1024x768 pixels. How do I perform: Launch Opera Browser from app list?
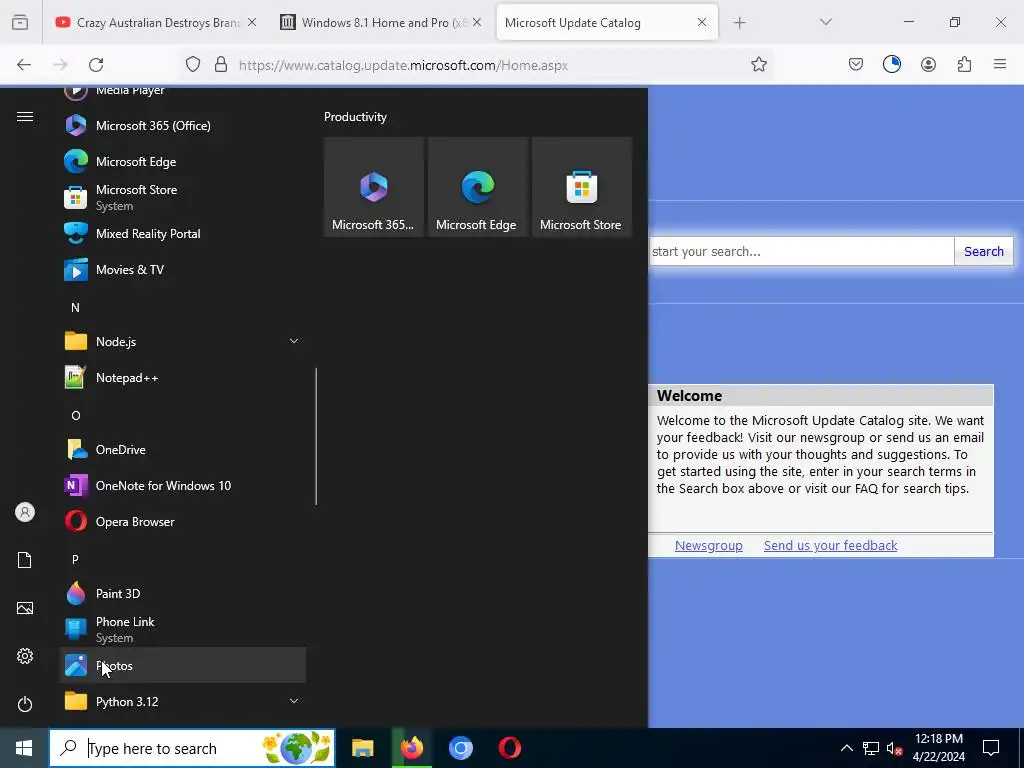[x=183, y=521]
